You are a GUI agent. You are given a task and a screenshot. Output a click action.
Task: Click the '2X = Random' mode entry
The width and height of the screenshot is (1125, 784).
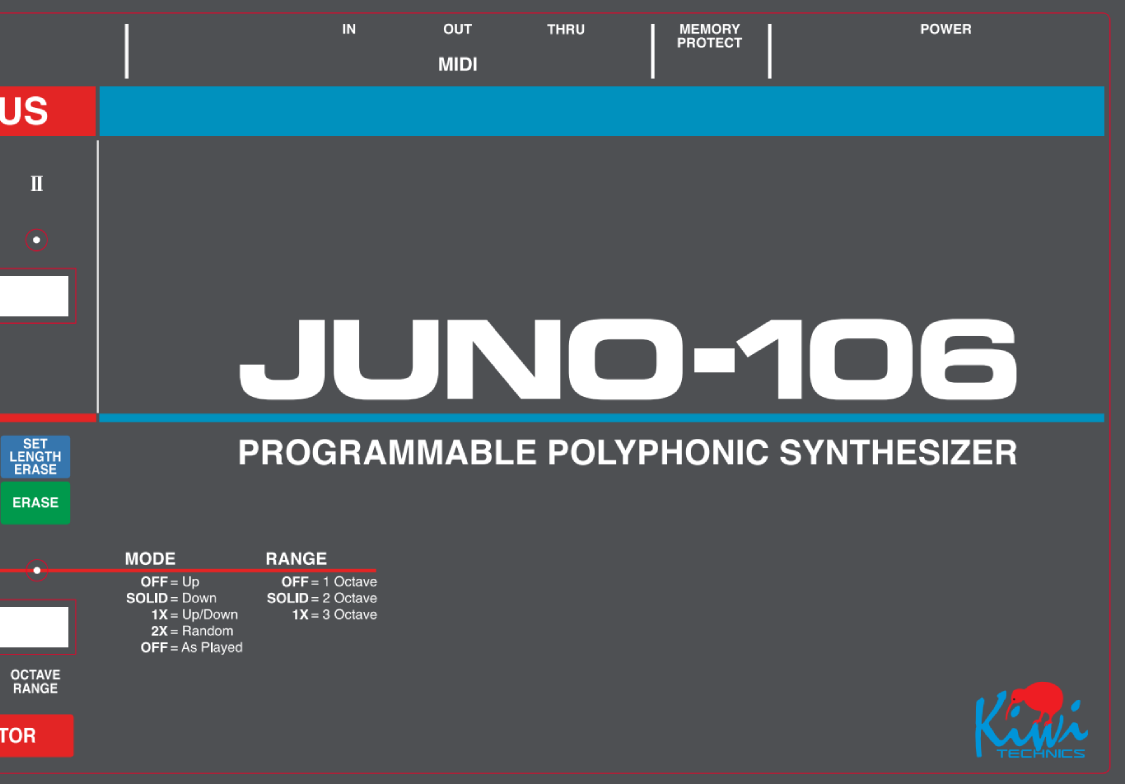pos(192,631)
